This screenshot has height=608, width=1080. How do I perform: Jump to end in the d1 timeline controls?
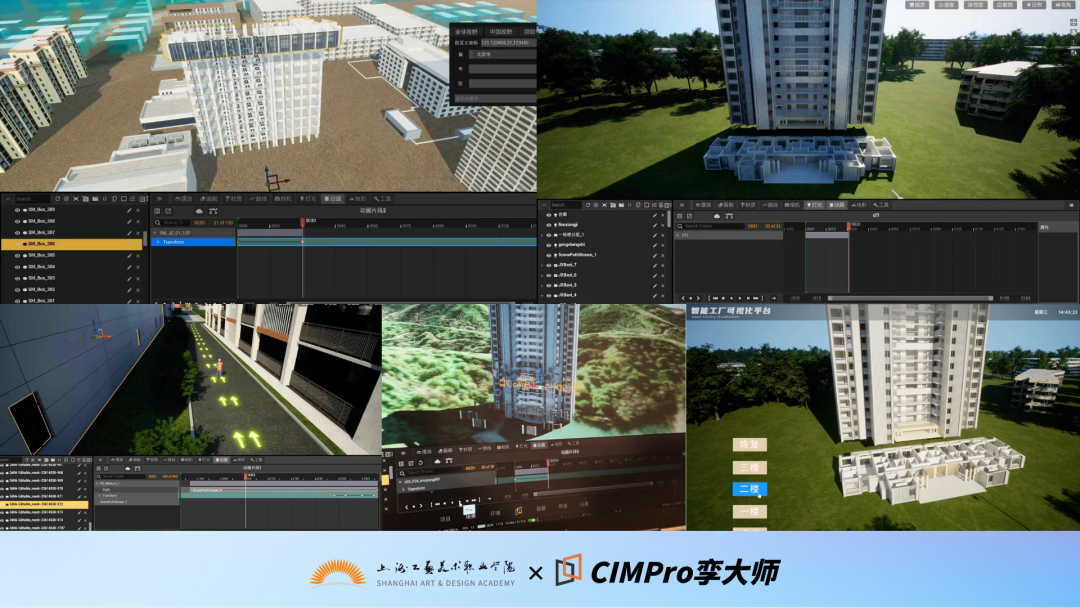tap(756, 298)
